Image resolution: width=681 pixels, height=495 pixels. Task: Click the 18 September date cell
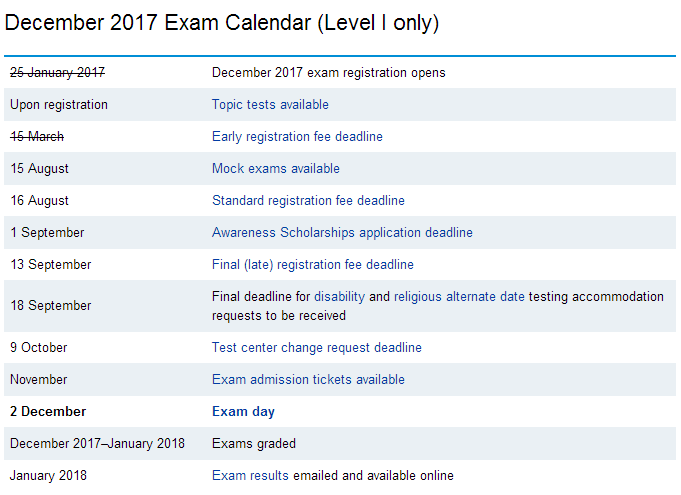click(50, 305)
